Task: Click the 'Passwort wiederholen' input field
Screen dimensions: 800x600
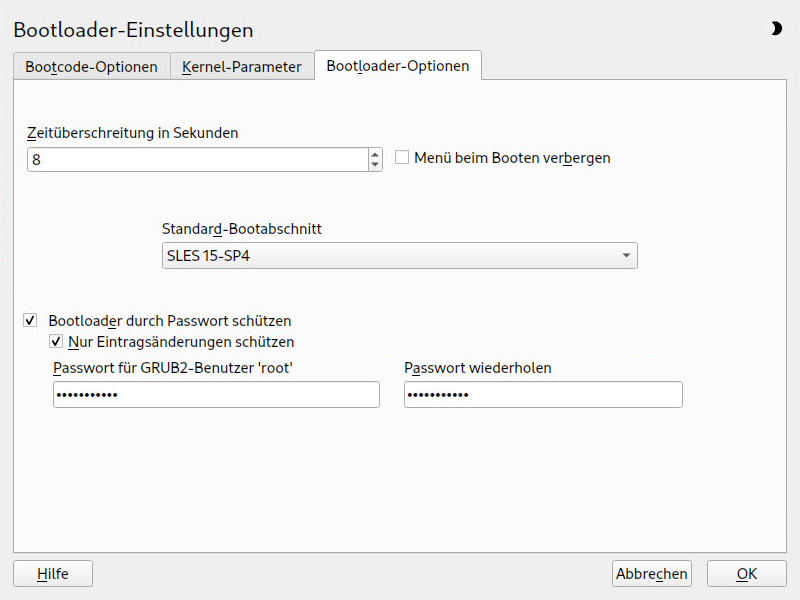Action: pyautogui.click(x=543, y=395)
